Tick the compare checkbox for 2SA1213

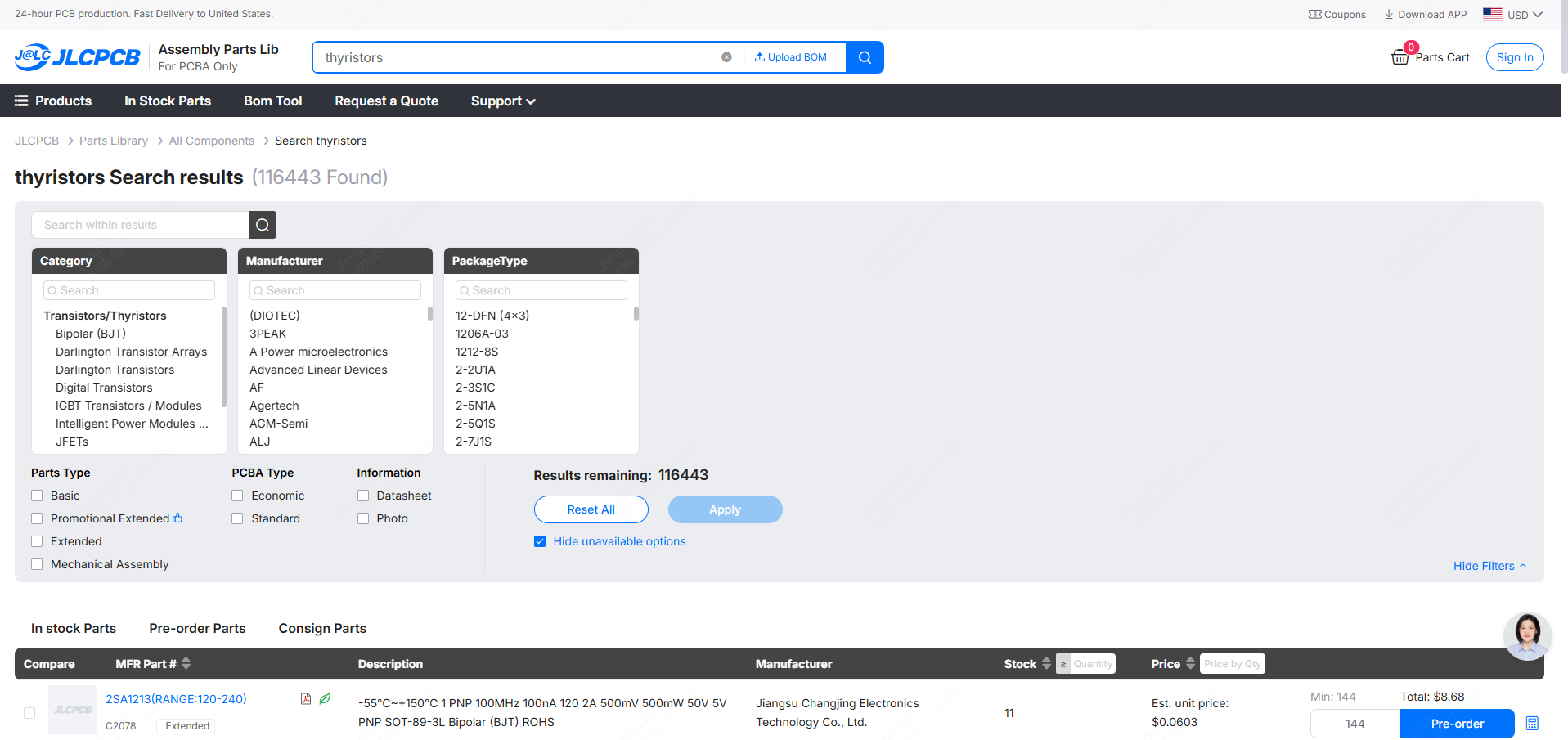point(29,713)
